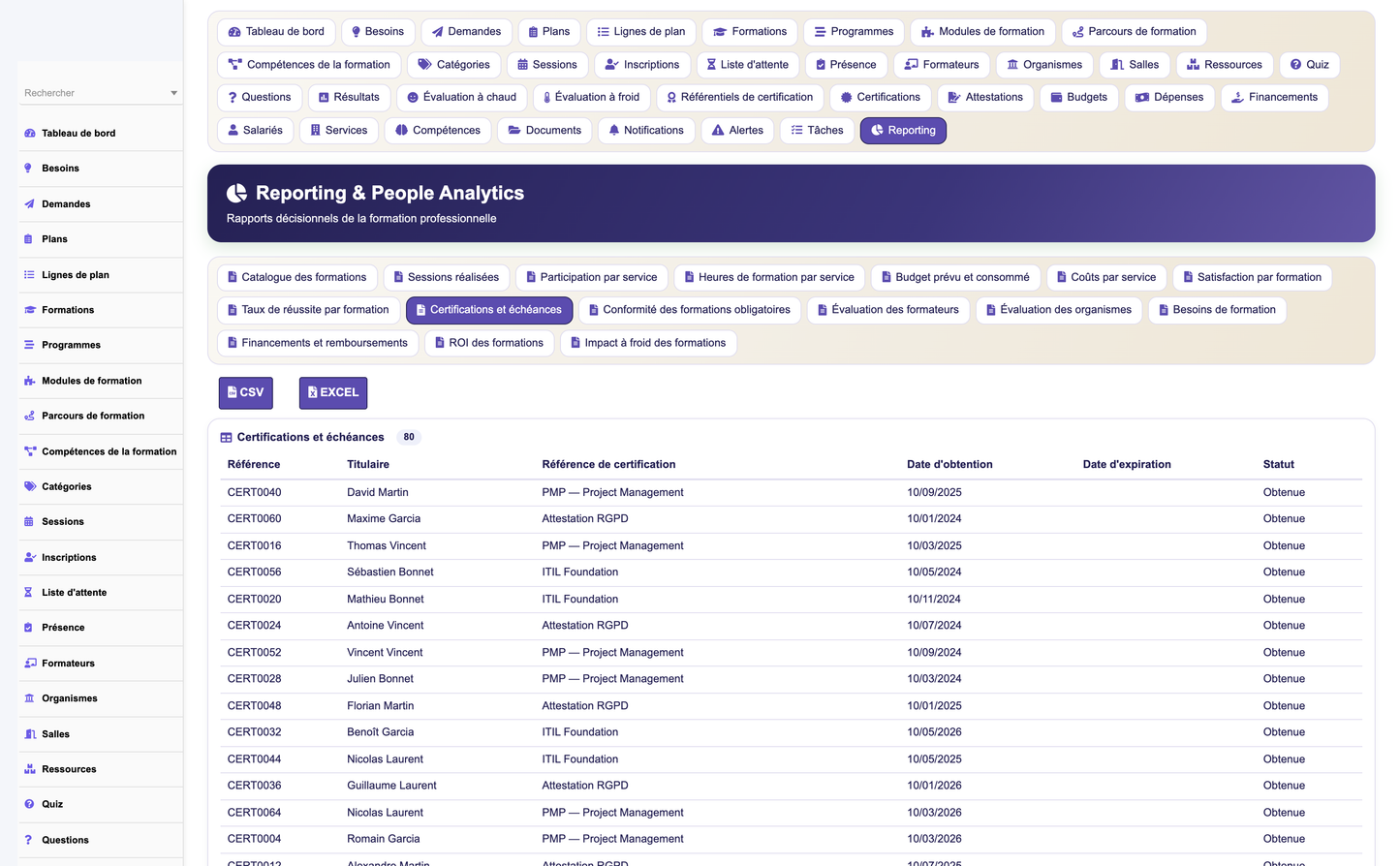This screenshot has width=1400, height=866.
Task: Open the Budgets top tab
Action: click(1078, 98)
